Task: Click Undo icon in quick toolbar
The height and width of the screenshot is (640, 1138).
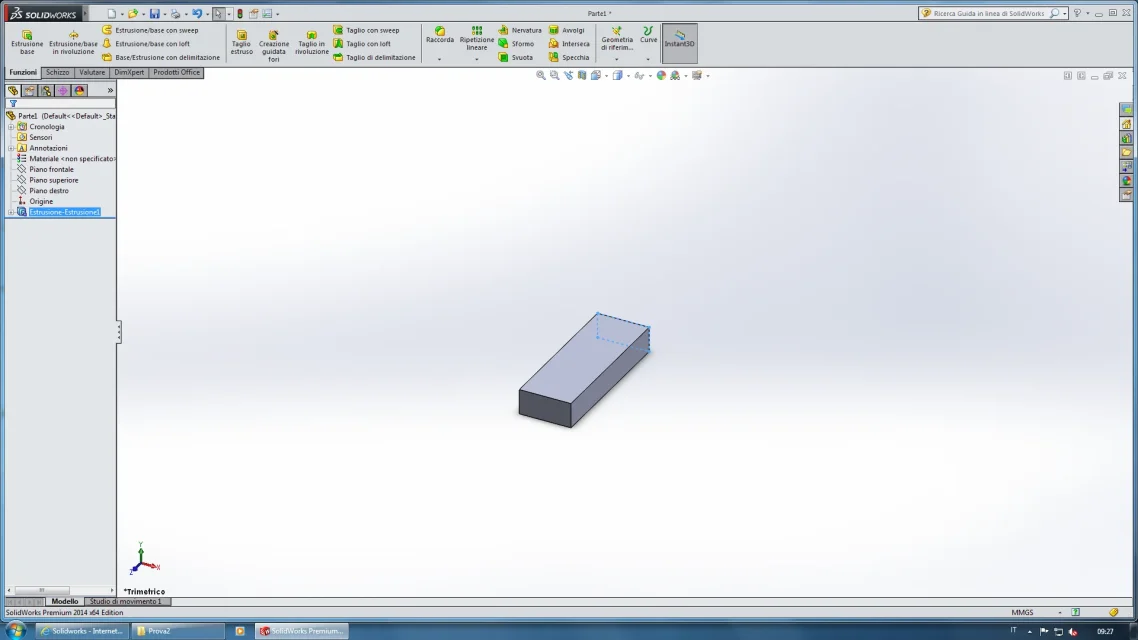Action: click(197, 14)
